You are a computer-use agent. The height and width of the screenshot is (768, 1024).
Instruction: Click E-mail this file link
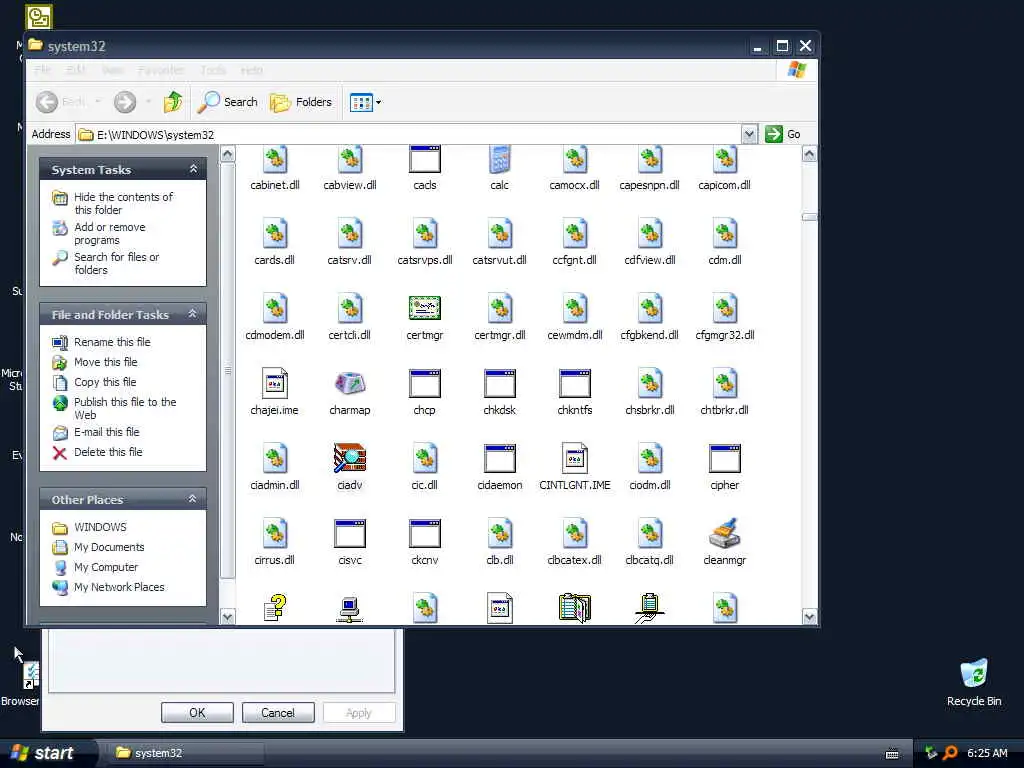(x=106, y=432)
